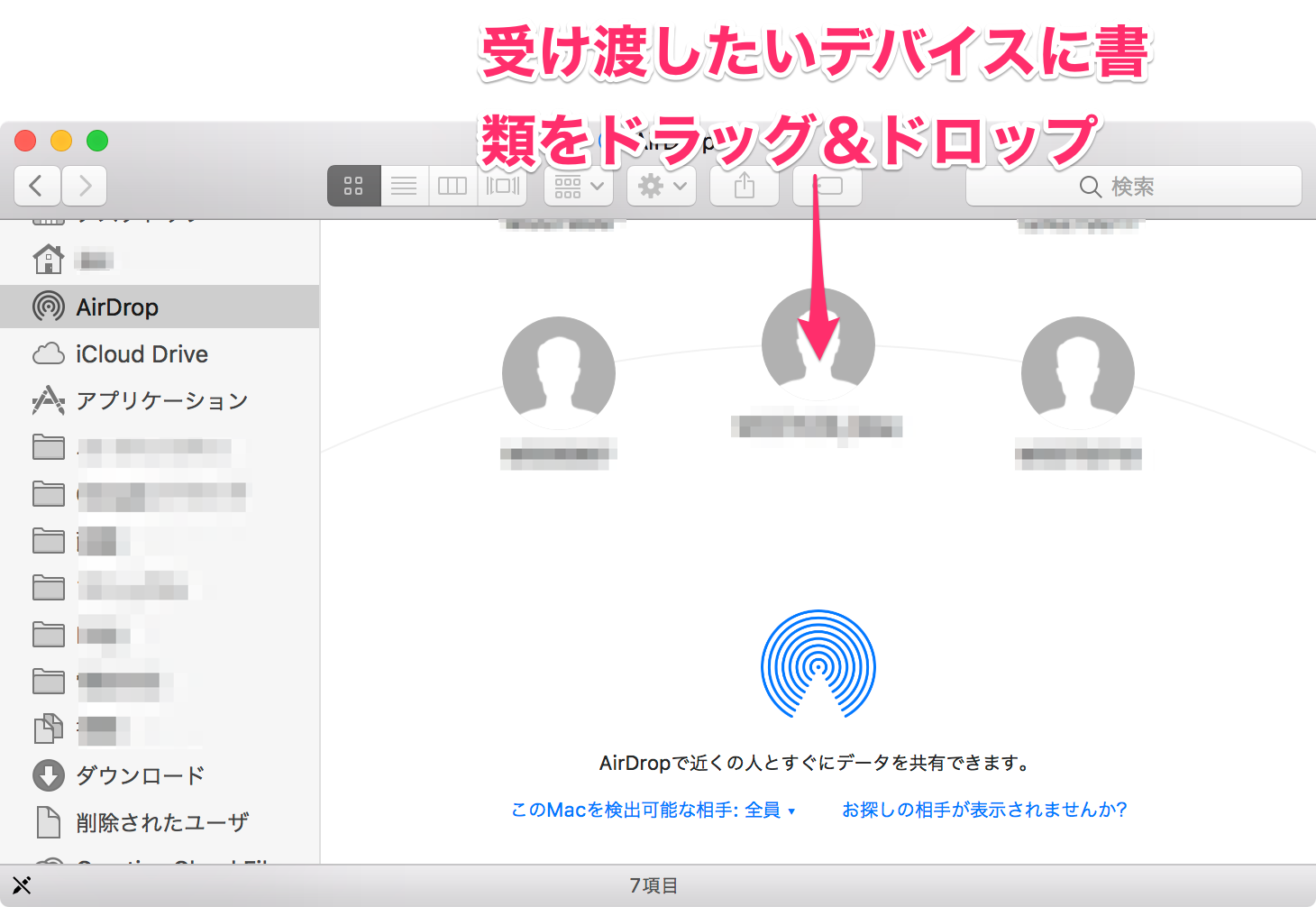Click the magnifier icon in the search field
The width and height of the screenshot is (1316, 907).
tap(1090, 187)
